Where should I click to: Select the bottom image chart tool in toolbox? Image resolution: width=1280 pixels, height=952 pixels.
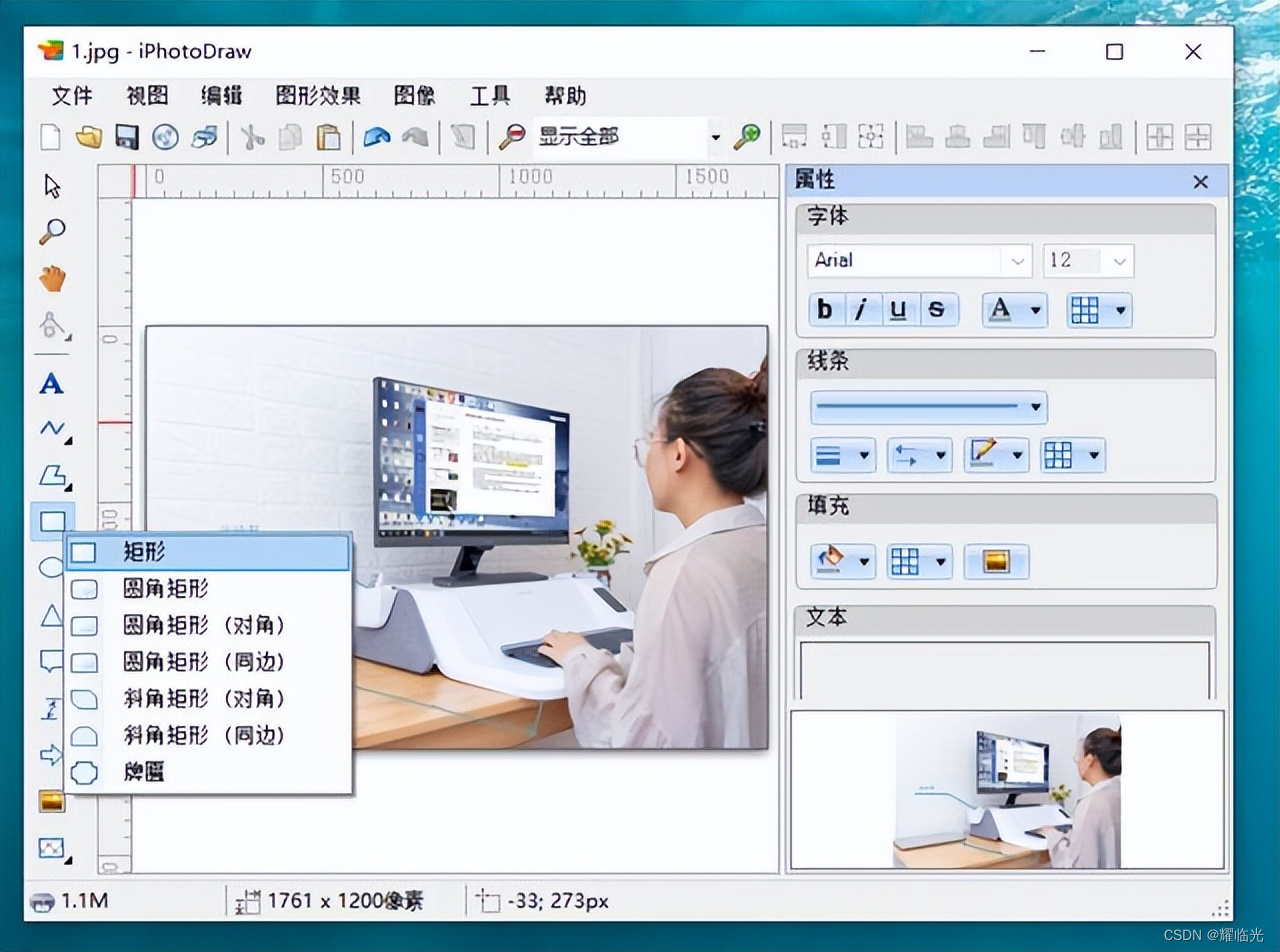point(52,848)
